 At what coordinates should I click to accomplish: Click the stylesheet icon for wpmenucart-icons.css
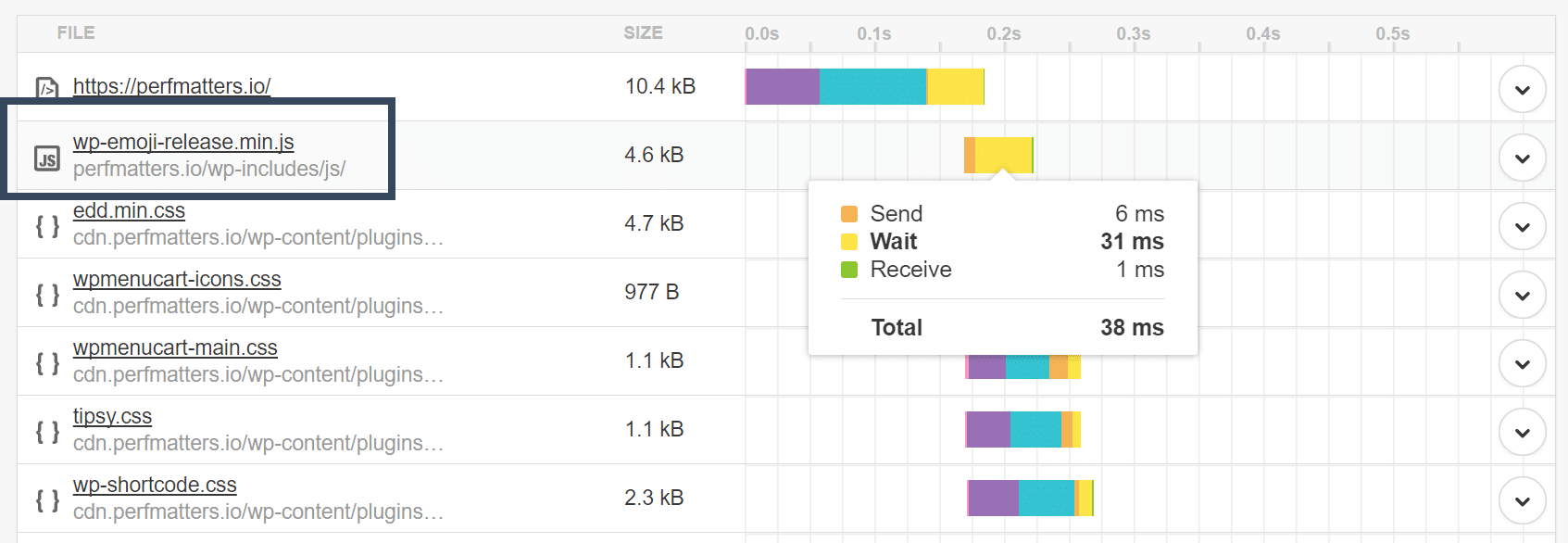click(x=45, y=292)
